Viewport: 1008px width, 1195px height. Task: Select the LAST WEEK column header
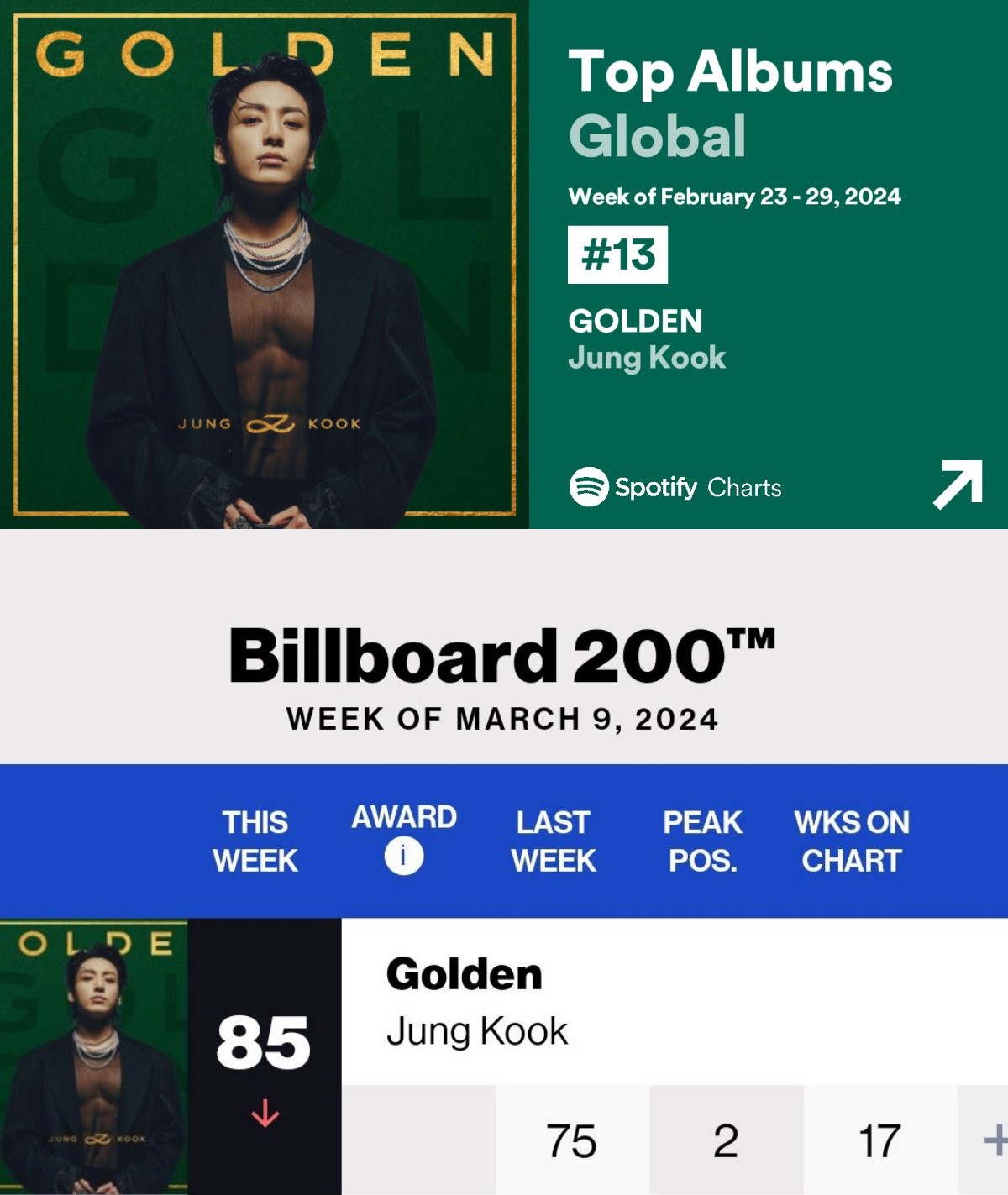coord(554,841)
